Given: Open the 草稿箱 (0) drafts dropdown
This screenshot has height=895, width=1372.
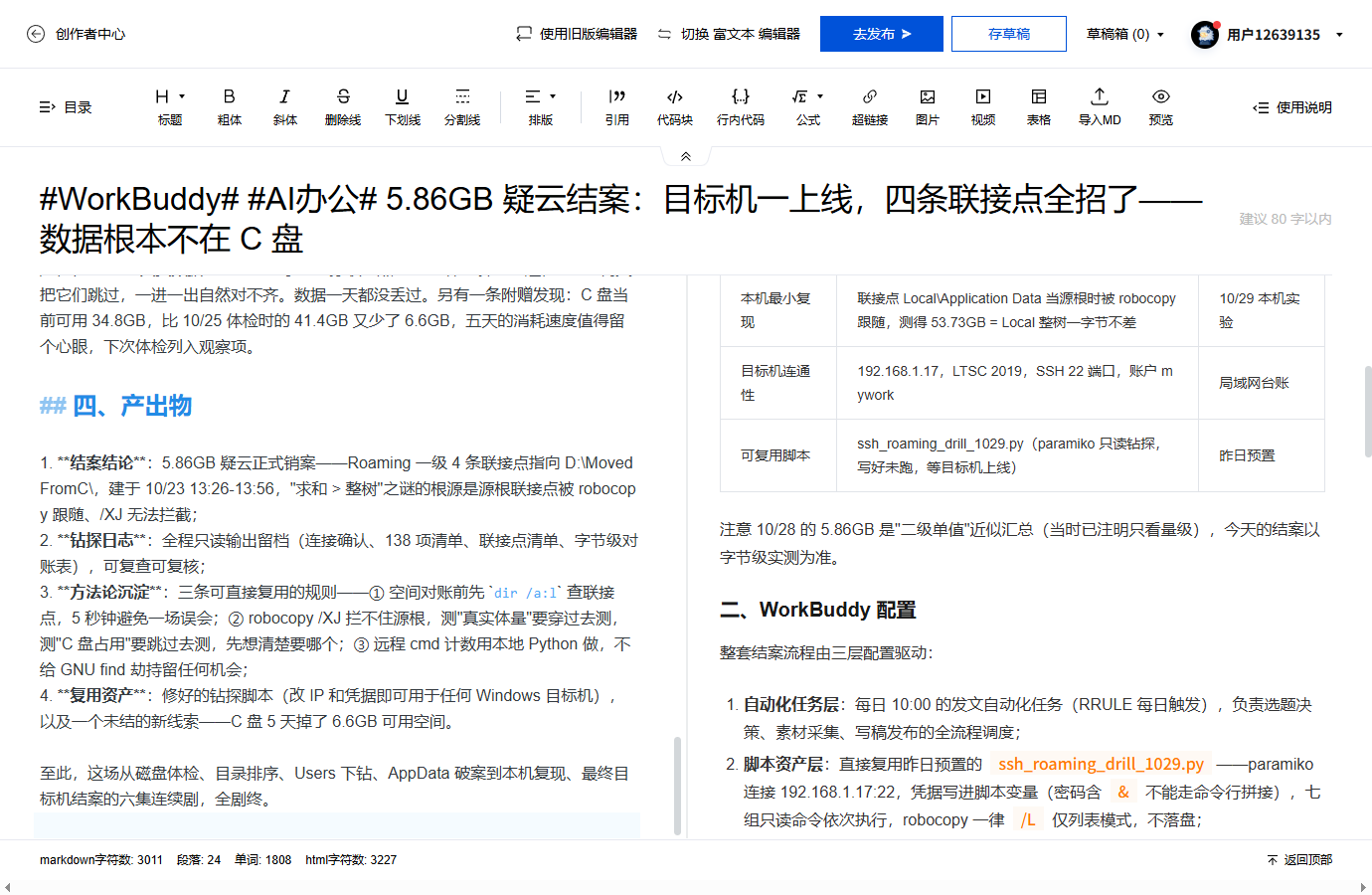Looking at the screenshot, I should tap(1125, 34).
